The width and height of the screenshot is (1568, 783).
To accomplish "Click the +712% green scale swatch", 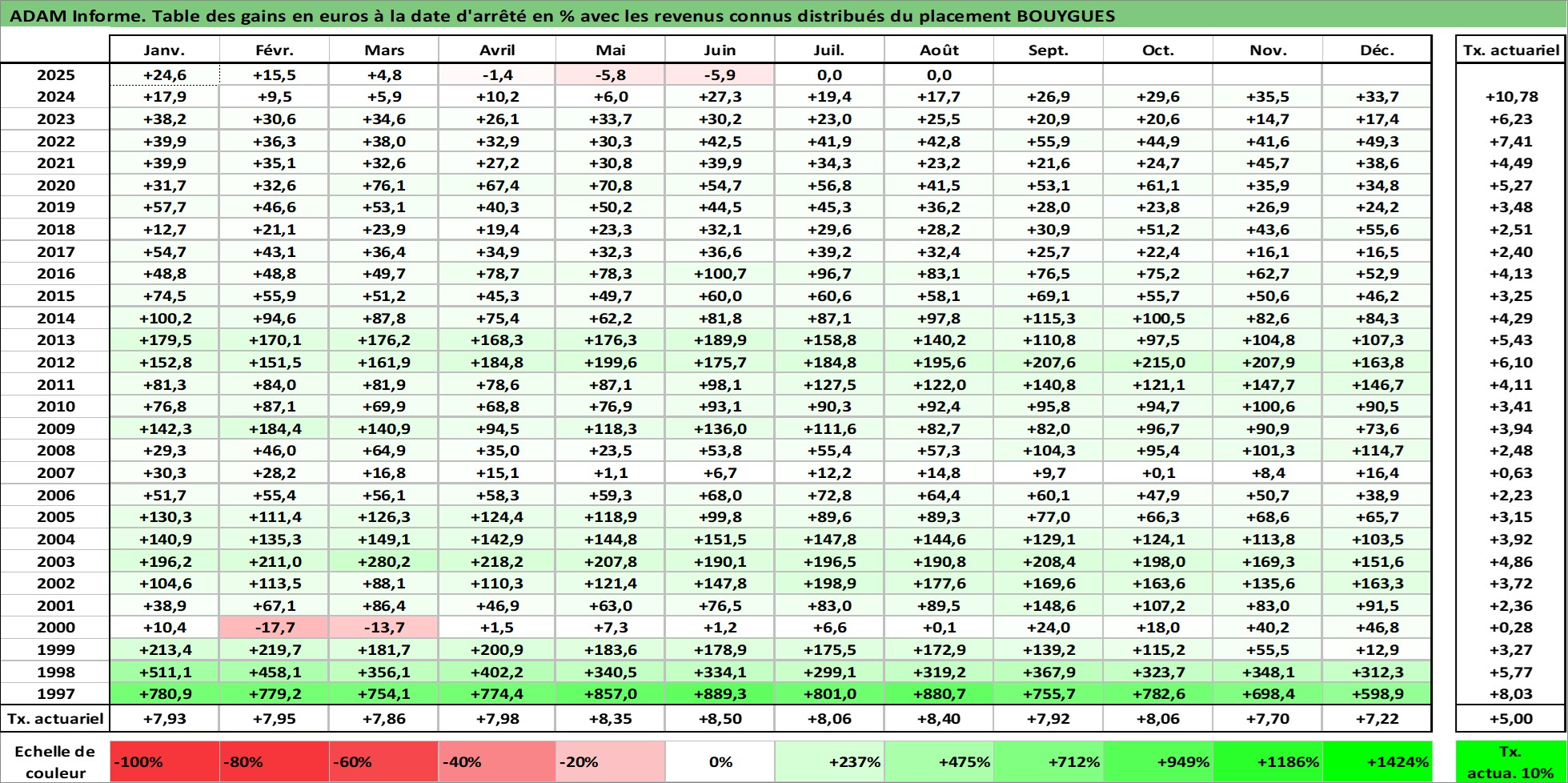I will (1049, 762).
